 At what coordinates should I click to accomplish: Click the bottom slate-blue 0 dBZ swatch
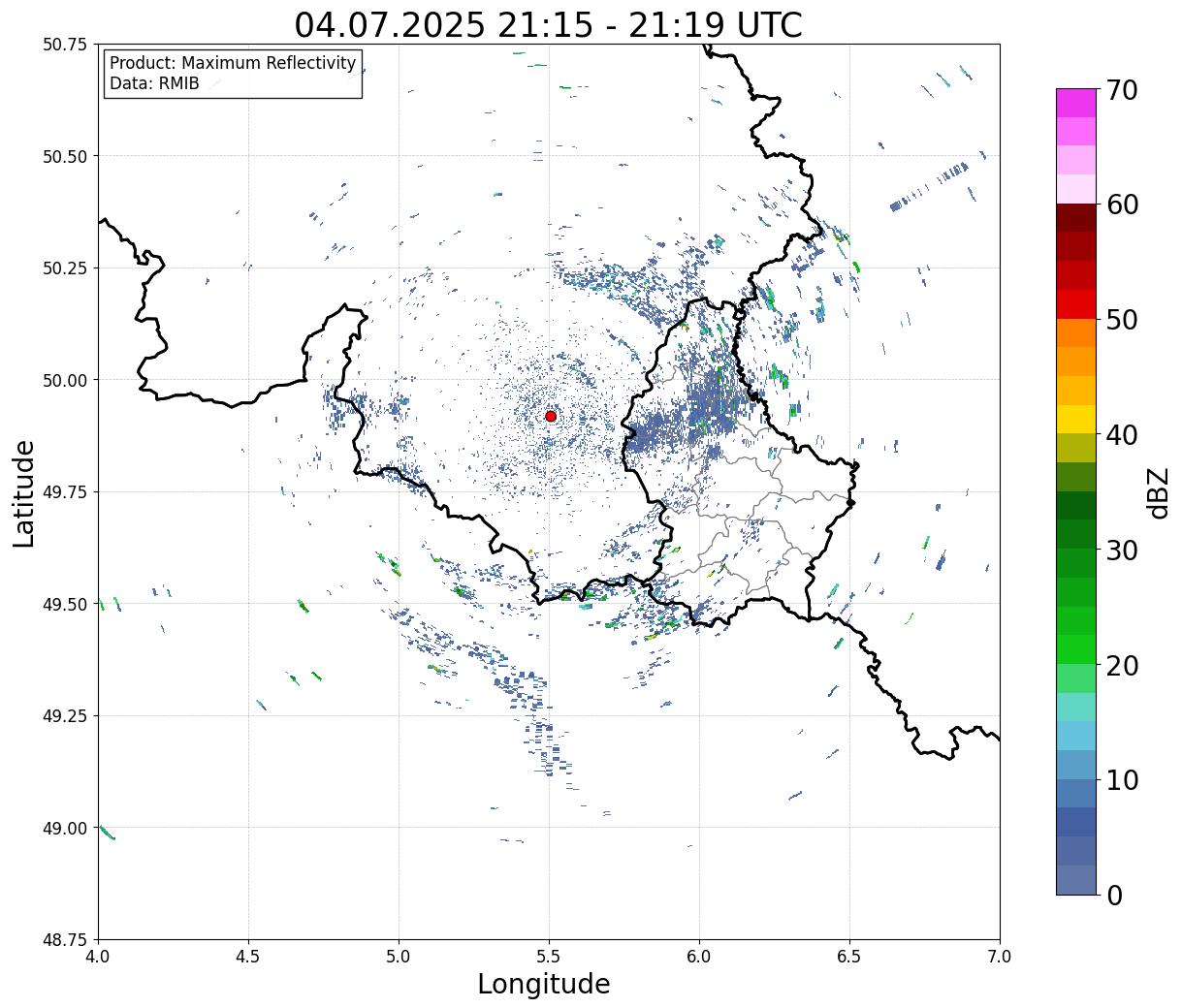pos(1076,879)
